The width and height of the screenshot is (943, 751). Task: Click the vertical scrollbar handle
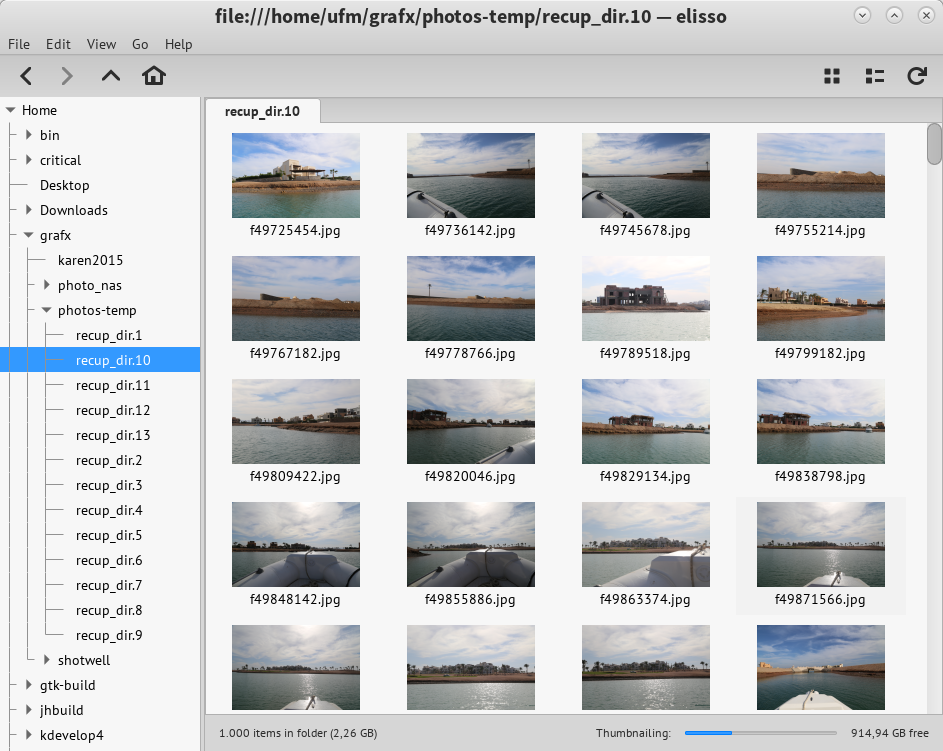click(x=934, y=144)
